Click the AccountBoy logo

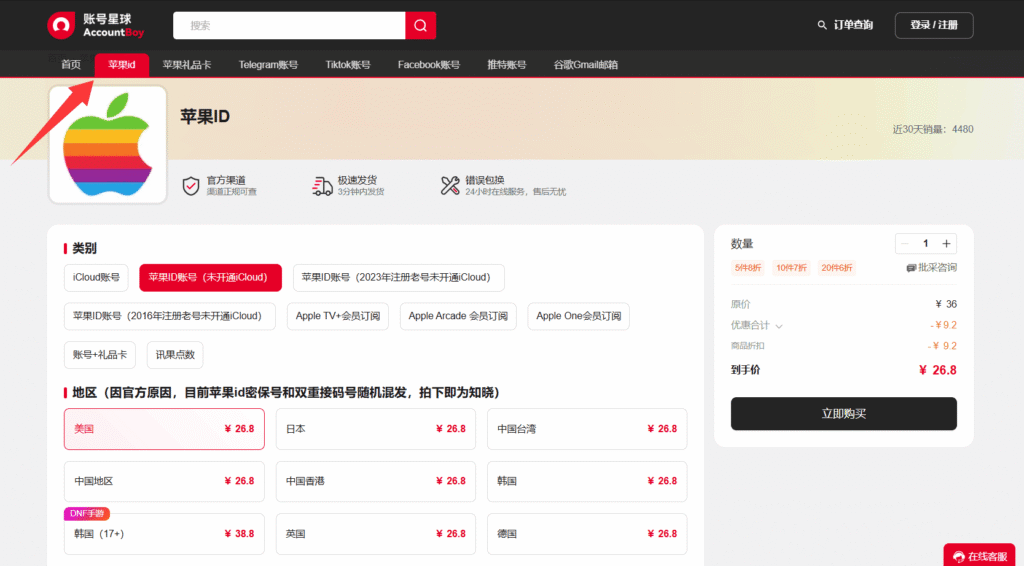pos(95,25)
